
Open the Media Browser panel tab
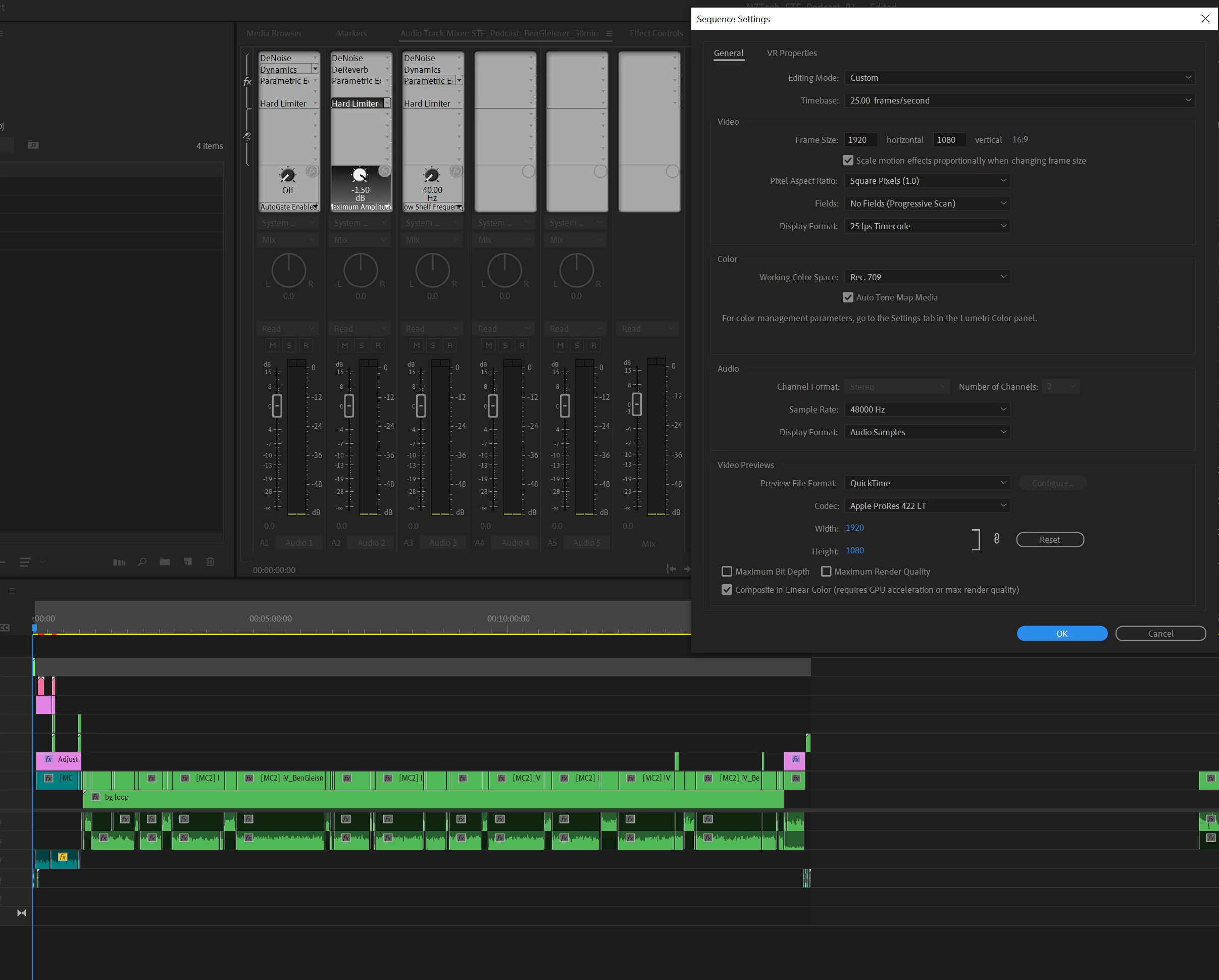tap(274, 33)
